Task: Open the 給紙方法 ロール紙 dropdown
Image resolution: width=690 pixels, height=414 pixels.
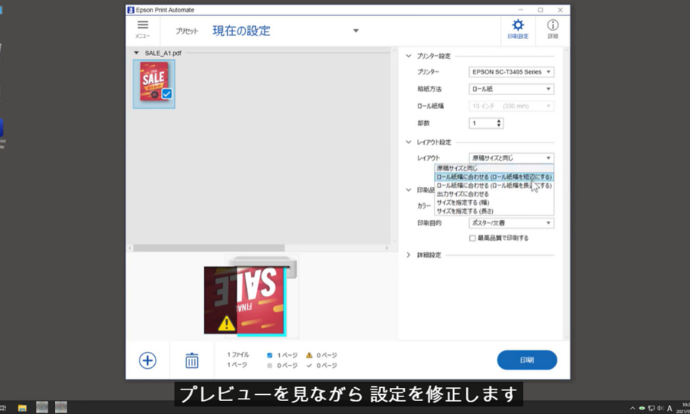Action: pos(511,89)
